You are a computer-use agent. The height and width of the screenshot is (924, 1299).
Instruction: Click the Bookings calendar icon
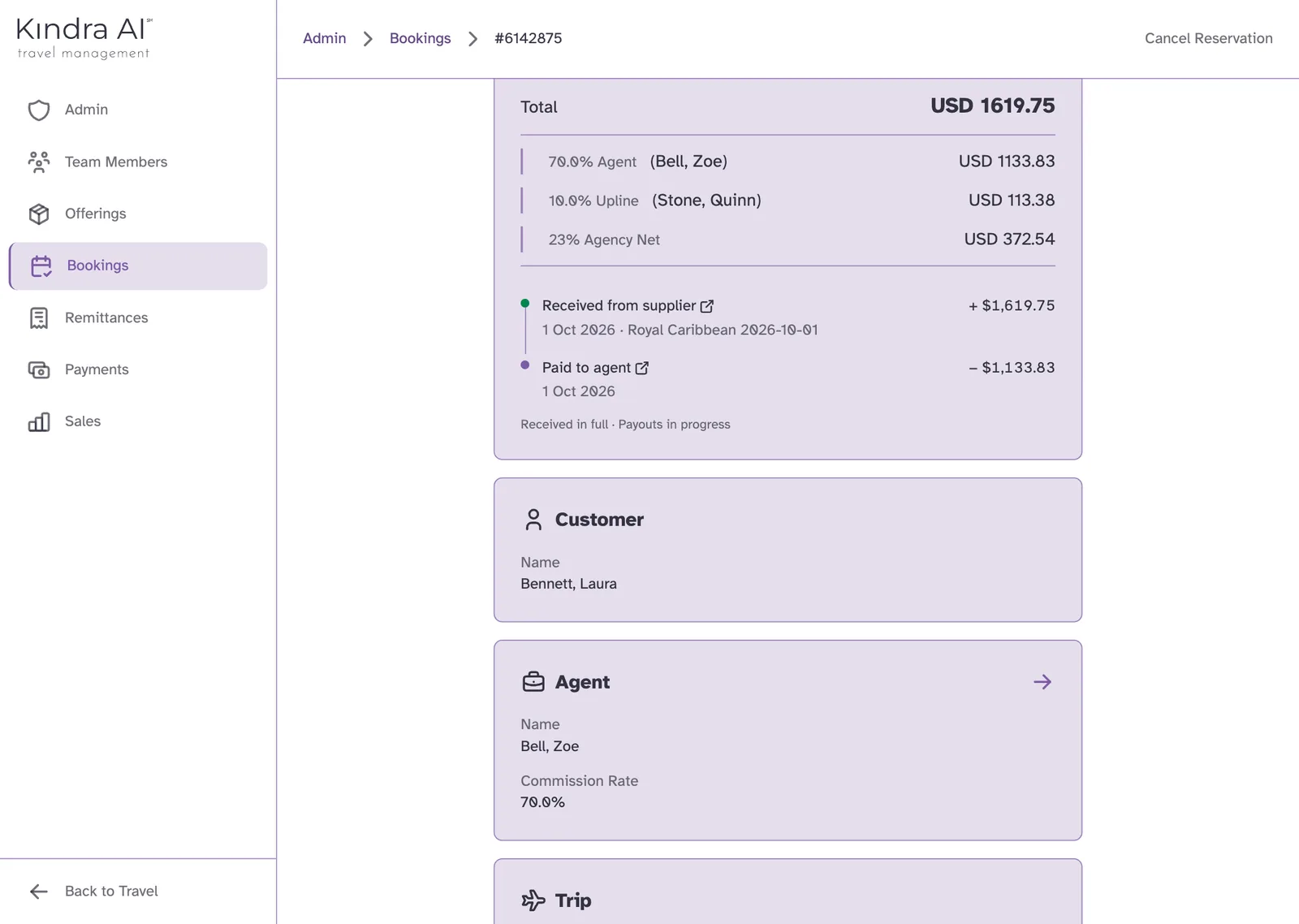point(41,266)
